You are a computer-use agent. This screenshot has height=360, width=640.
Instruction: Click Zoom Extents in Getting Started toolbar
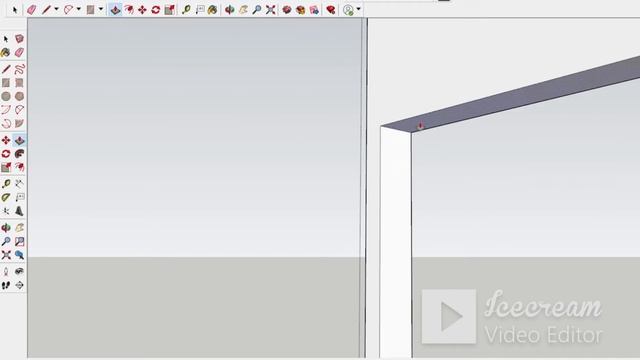[x=270, y=9]
